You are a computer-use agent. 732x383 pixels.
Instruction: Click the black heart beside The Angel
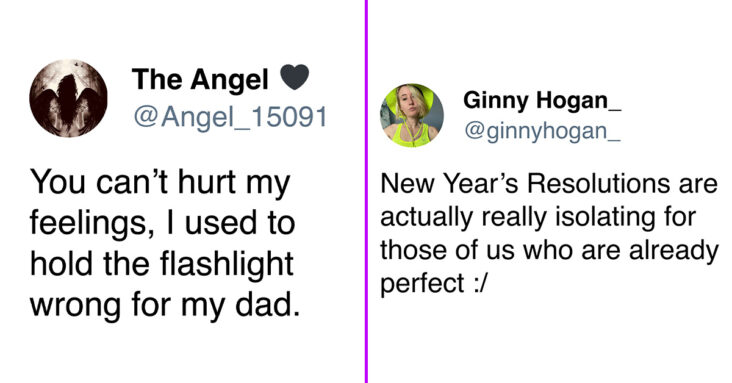point(295,77)
